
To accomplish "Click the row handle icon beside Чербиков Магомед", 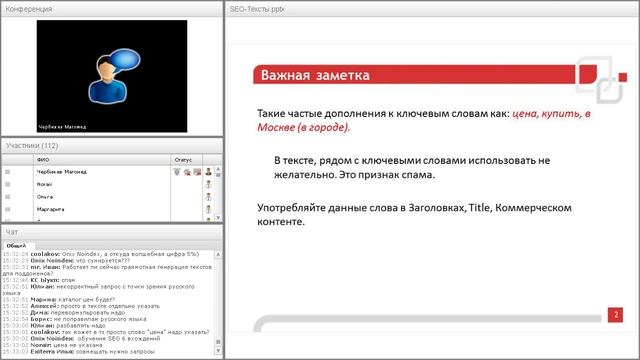I will [7, 172].
